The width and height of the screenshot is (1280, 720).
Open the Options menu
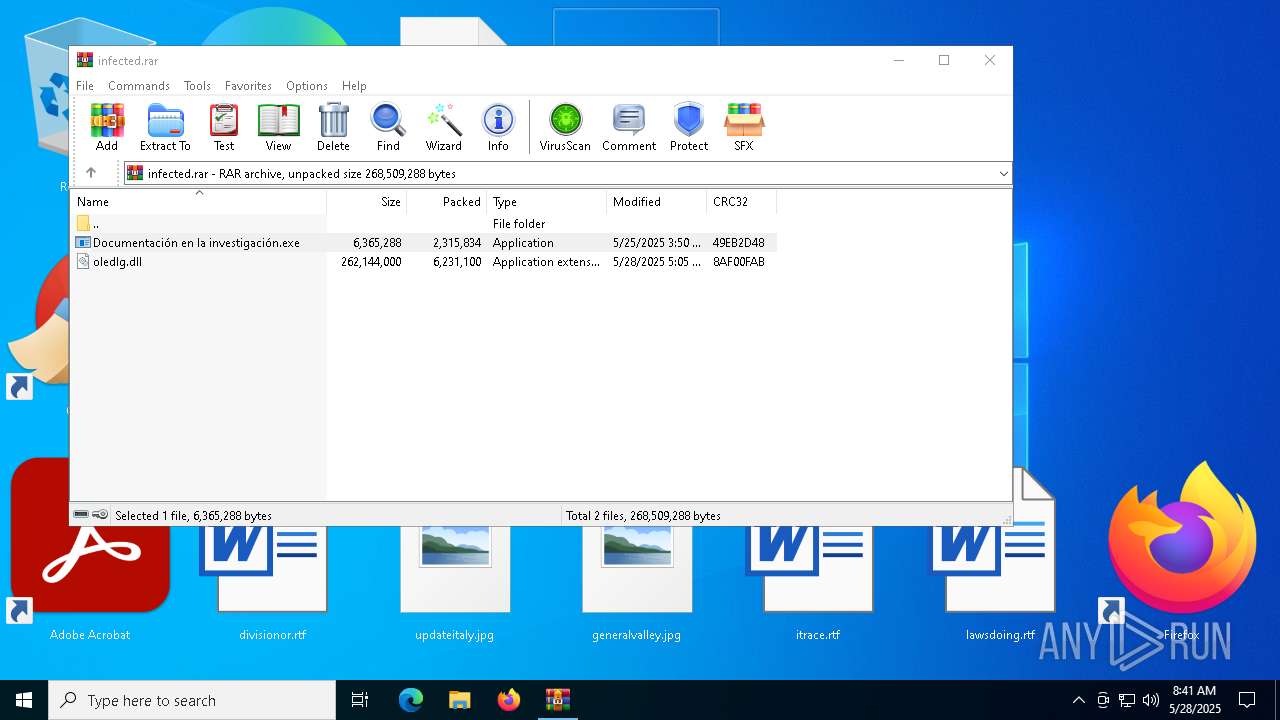(307, 86)
